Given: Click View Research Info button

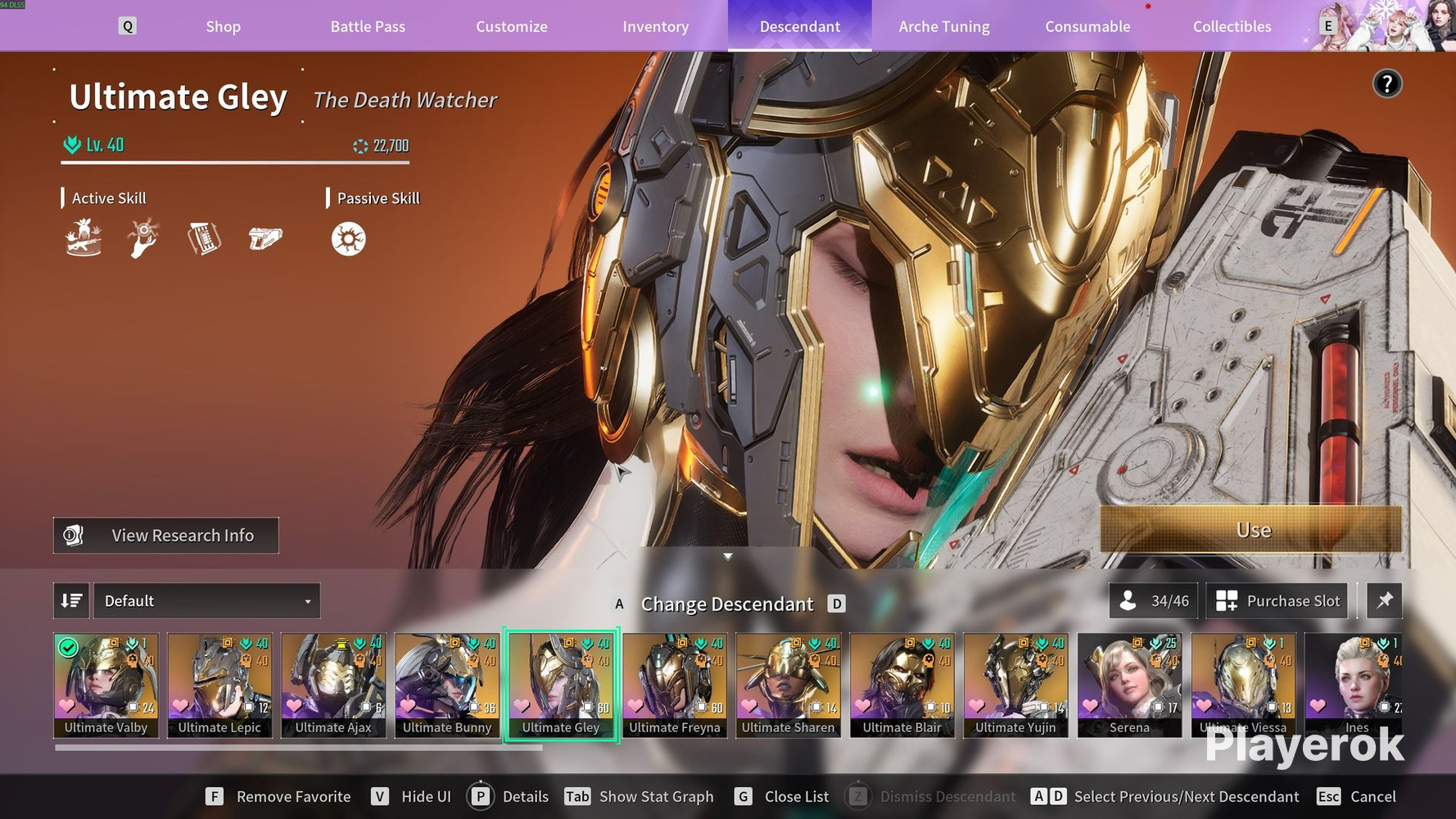Looking at the screenshot, I should (166, 536).
